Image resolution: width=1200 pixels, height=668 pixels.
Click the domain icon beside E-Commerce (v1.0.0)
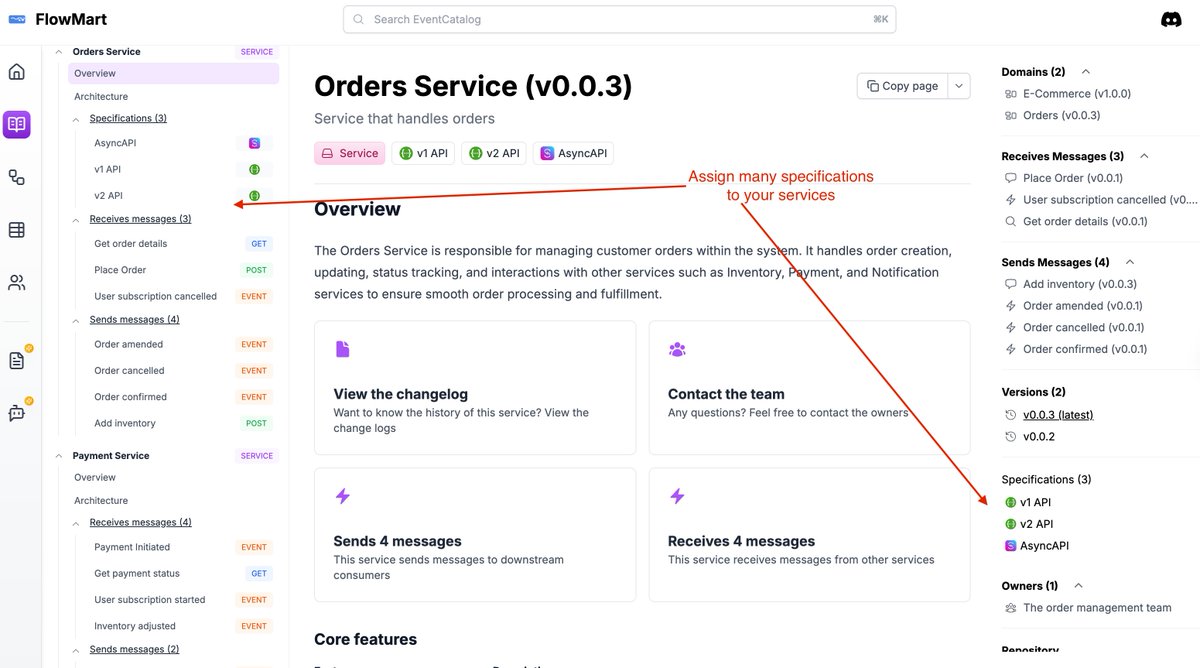pyautogui.click(x=1010, y=94)
